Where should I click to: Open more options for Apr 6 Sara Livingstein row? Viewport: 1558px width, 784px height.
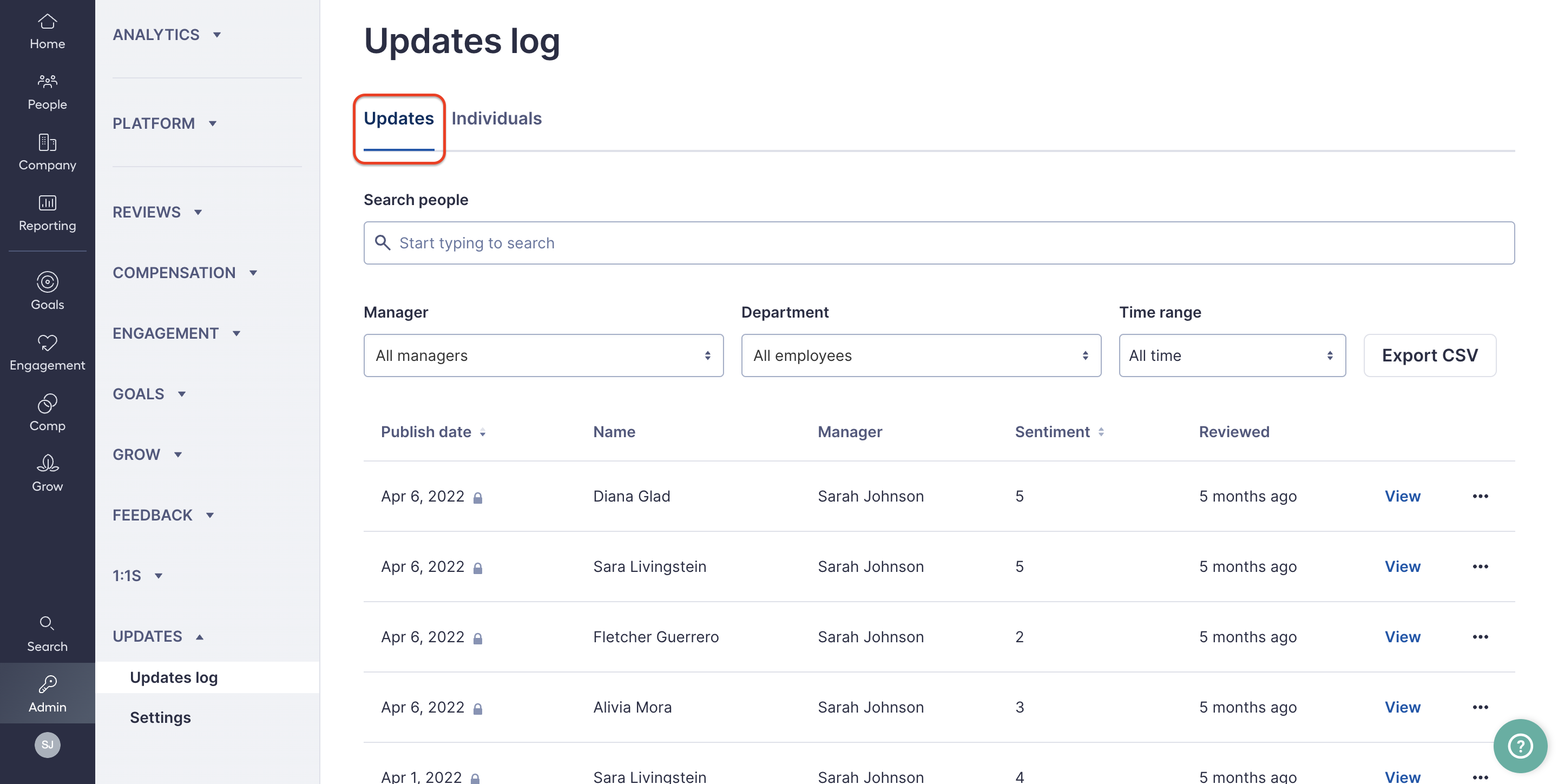coord(1480,566)
